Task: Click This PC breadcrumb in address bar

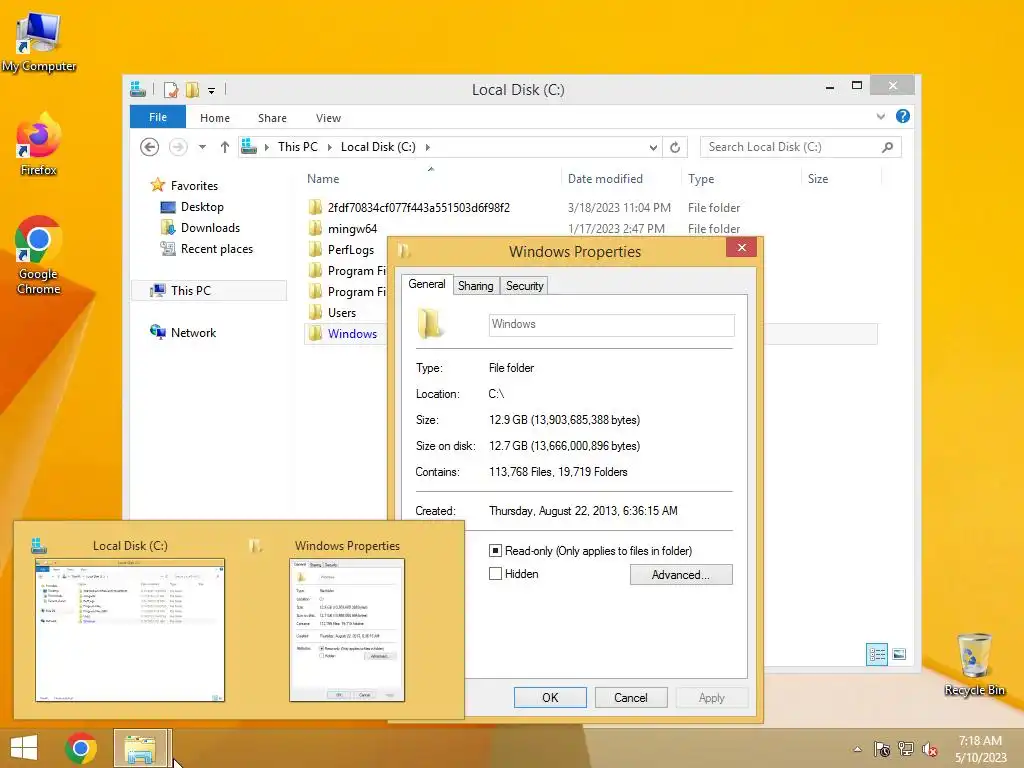Action: [298, 147]
